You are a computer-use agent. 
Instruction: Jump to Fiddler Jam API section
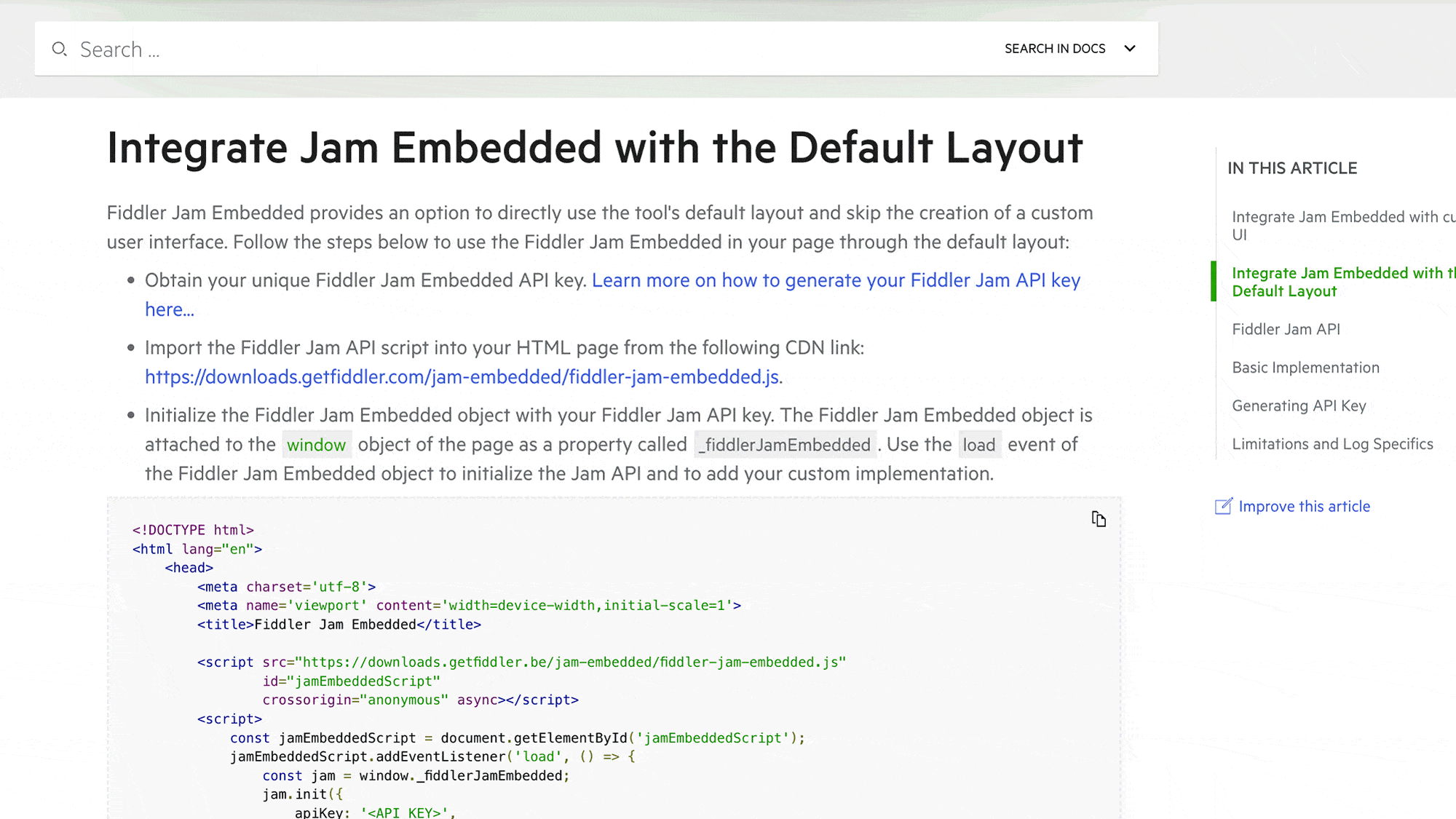click(1286, 329)
